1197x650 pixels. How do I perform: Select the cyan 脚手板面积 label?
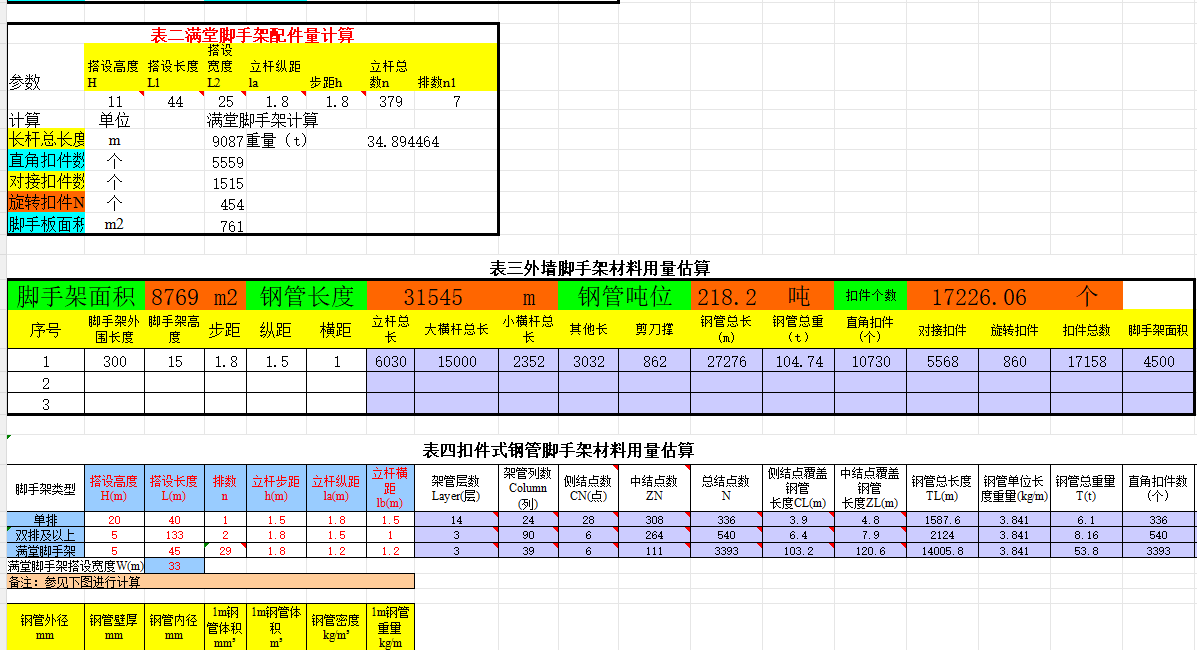[x=46, y=224]
